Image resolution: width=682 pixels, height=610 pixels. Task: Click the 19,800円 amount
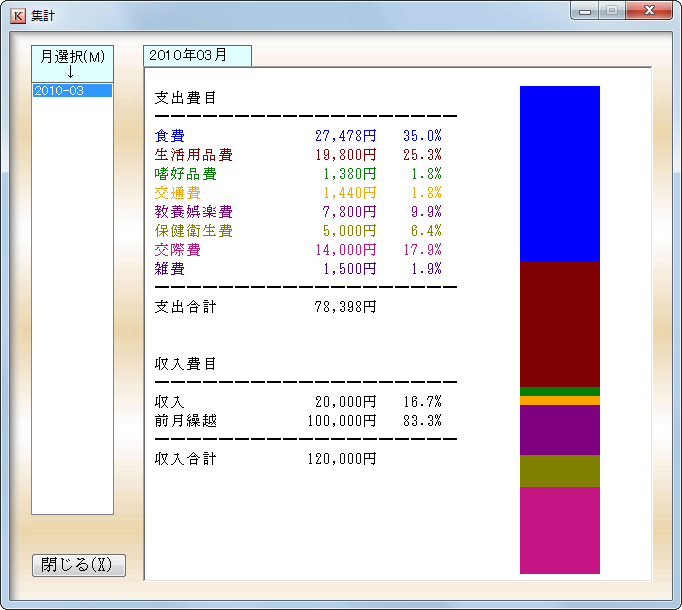(346, 155)
